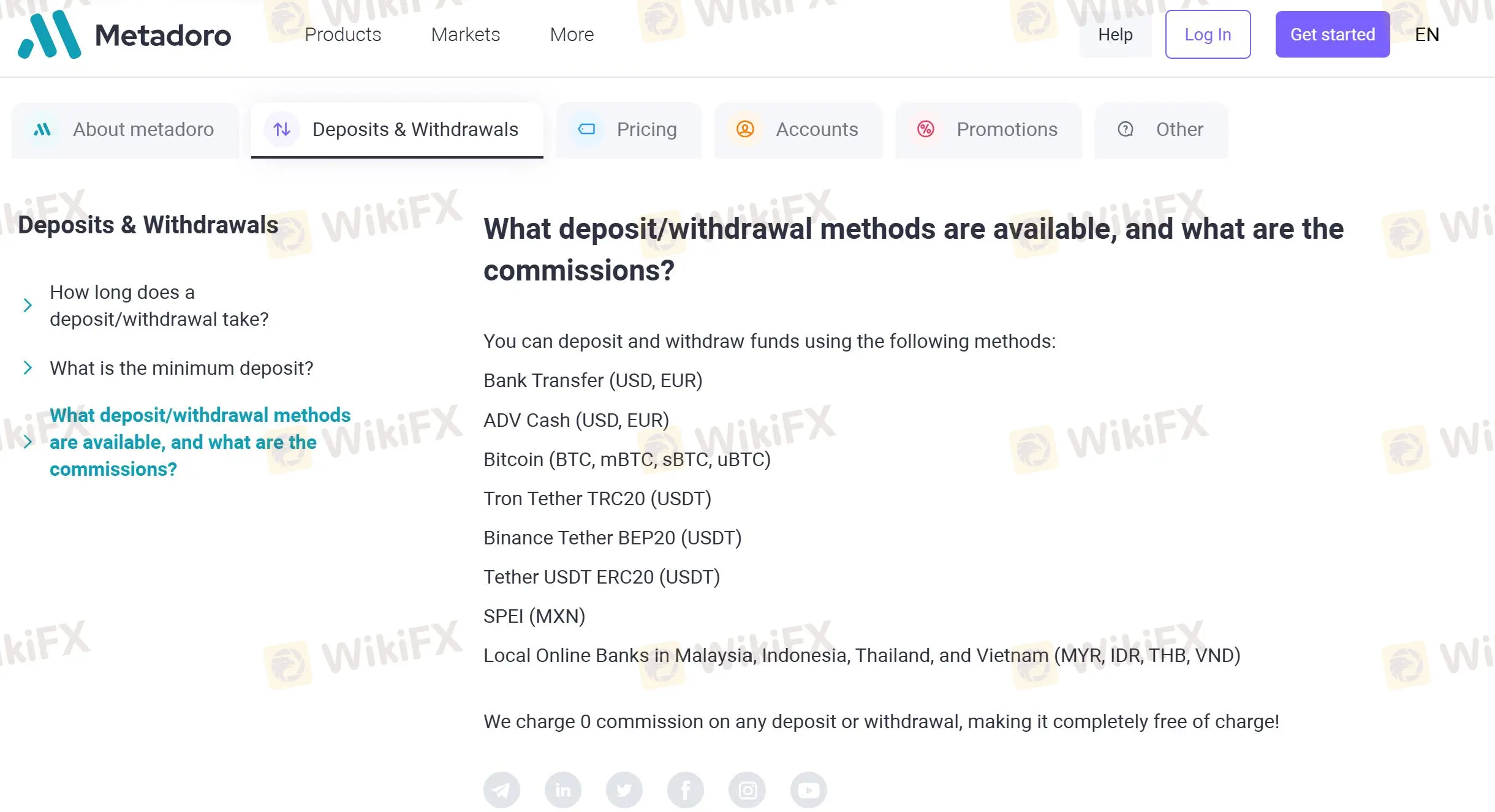The width and height of the screenshot is (1495, 812).
Task: Open the Facebook social icon
Action: pyautogui.click(x=685, y=790)
